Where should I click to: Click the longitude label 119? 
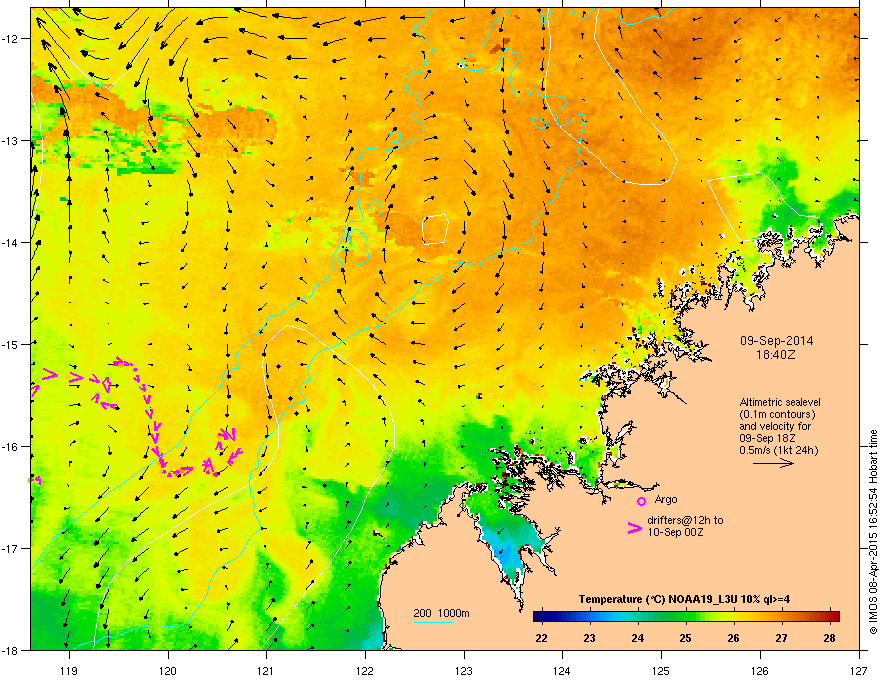(x=69, y=670)
